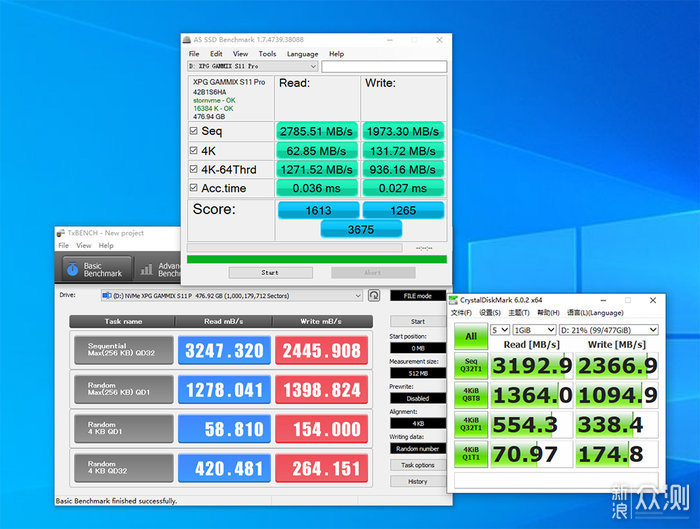Close the CrystalDiskMark window

(653, 300)
